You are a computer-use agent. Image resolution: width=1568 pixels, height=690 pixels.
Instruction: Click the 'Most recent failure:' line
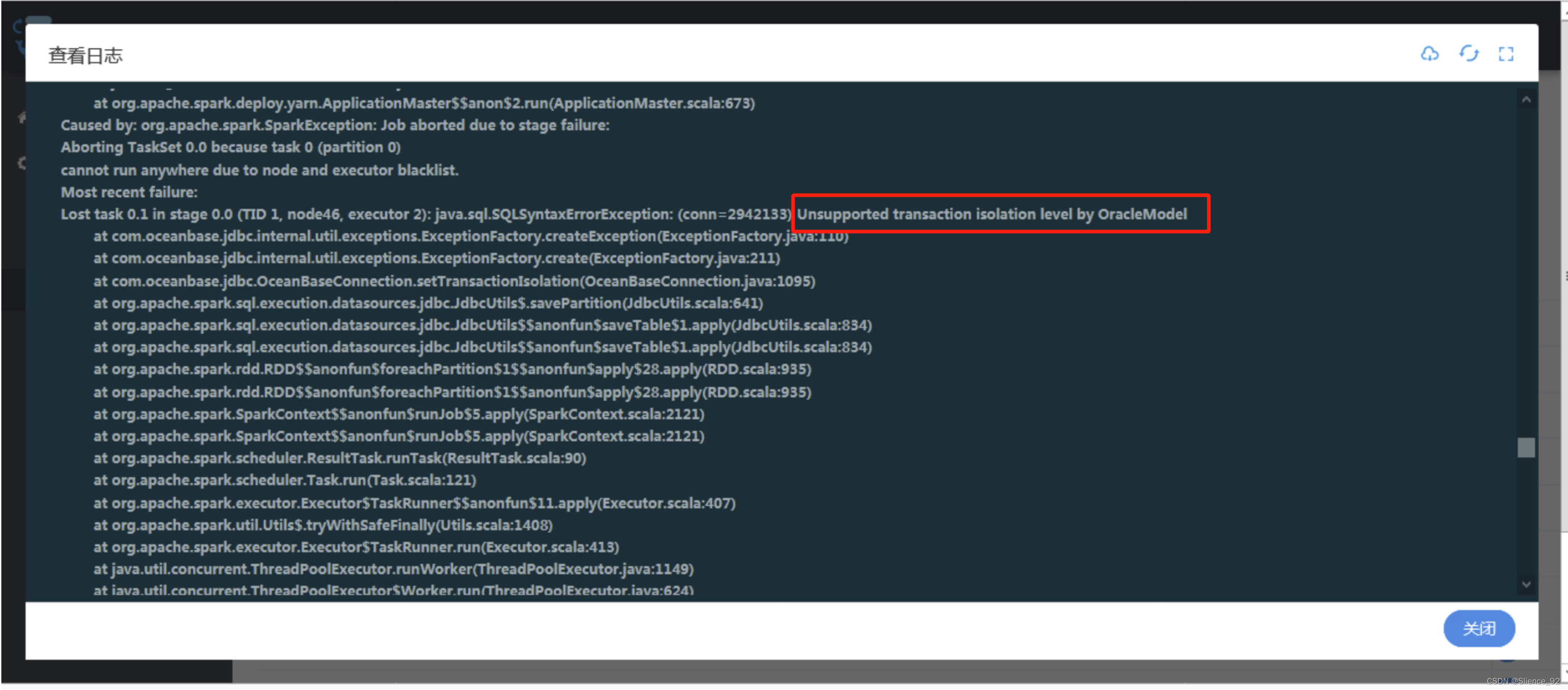coord(129,193)
